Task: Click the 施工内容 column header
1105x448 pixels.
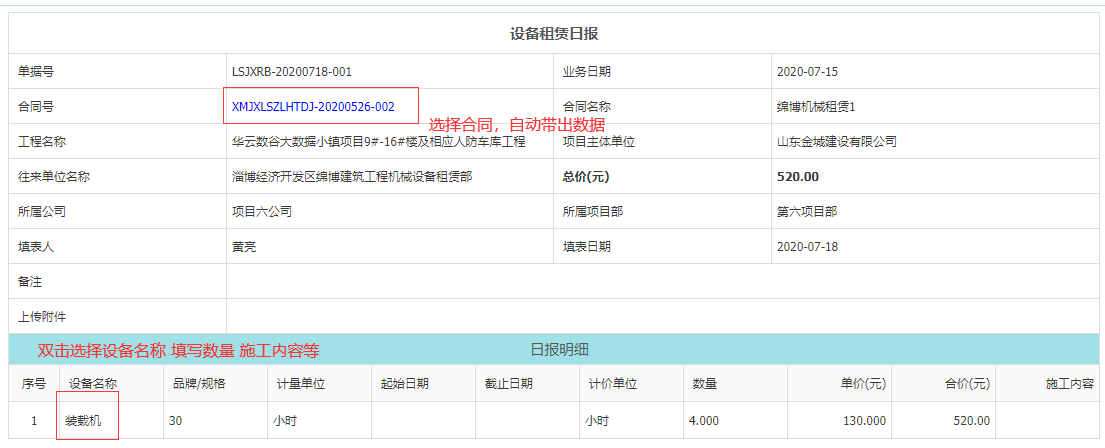Action: pos(1070,384)
